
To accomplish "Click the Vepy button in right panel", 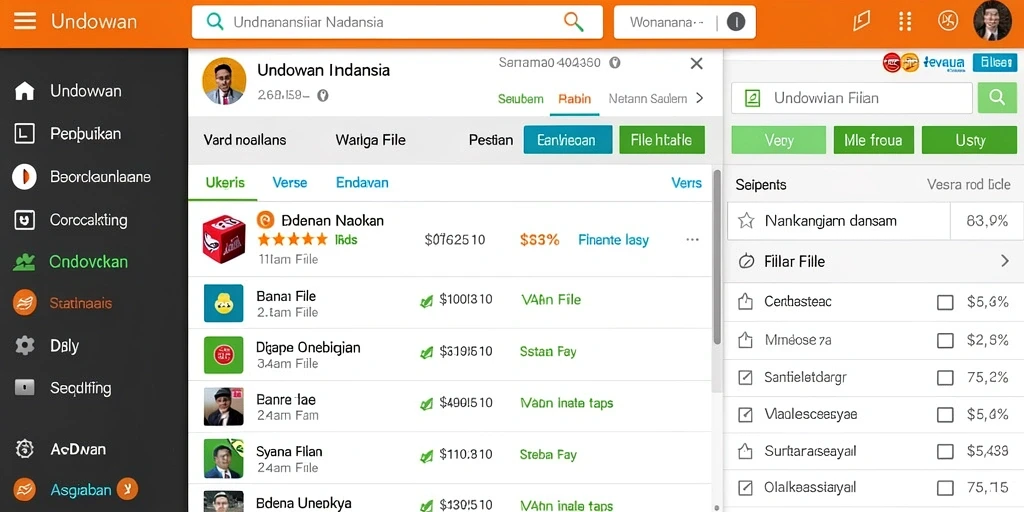I will 779,140.
